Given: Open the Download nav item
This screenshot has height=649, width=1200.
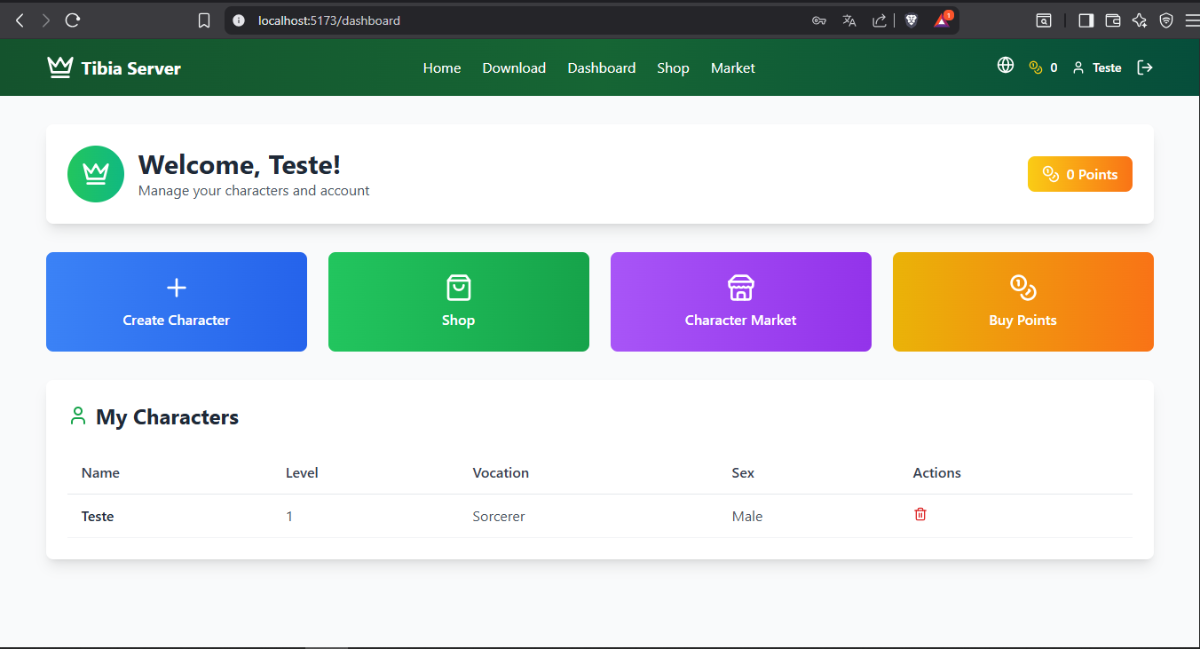Looking at the screenshot, I should pyautogui.click(x=514, y=68).
